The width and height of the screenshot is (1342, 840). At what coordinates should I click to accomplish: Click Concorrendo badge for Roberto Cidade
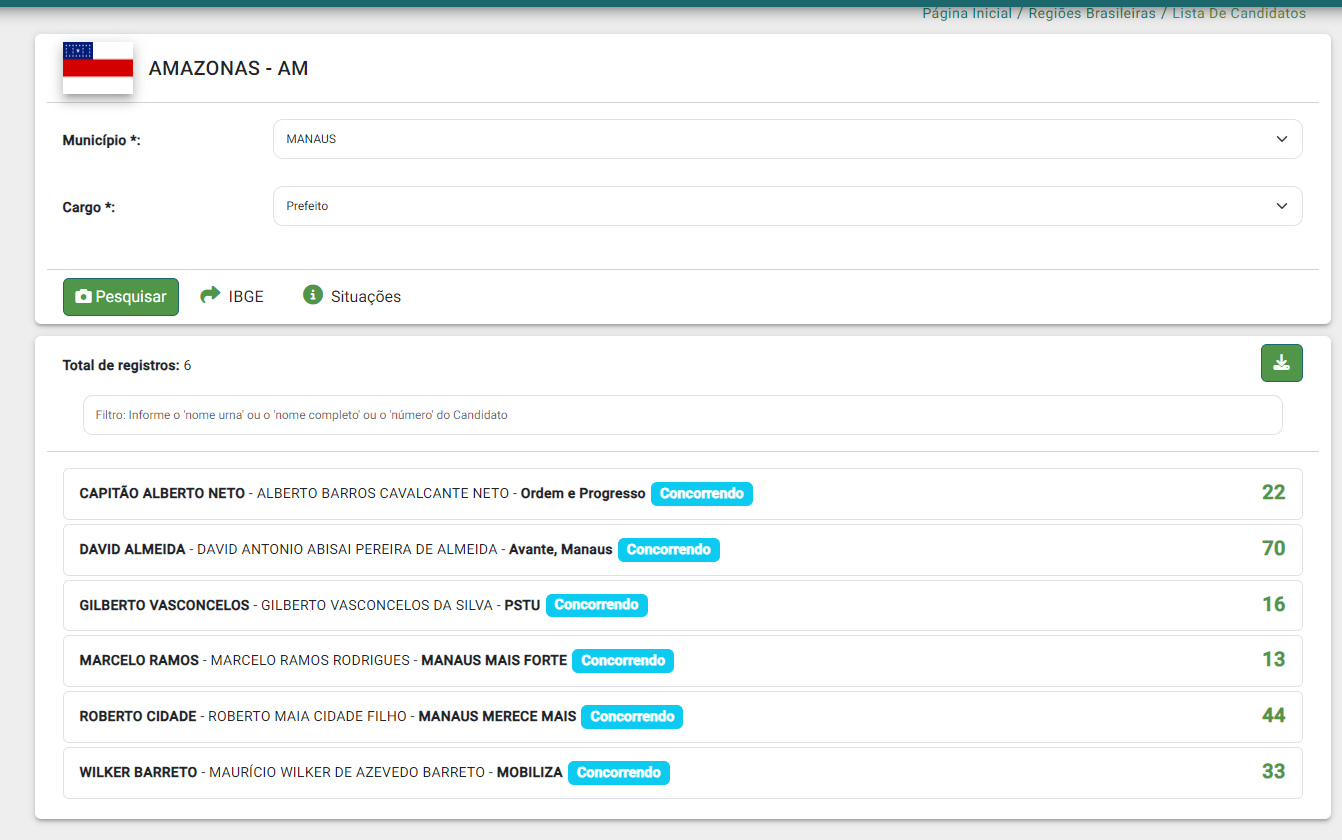[632, 717]
